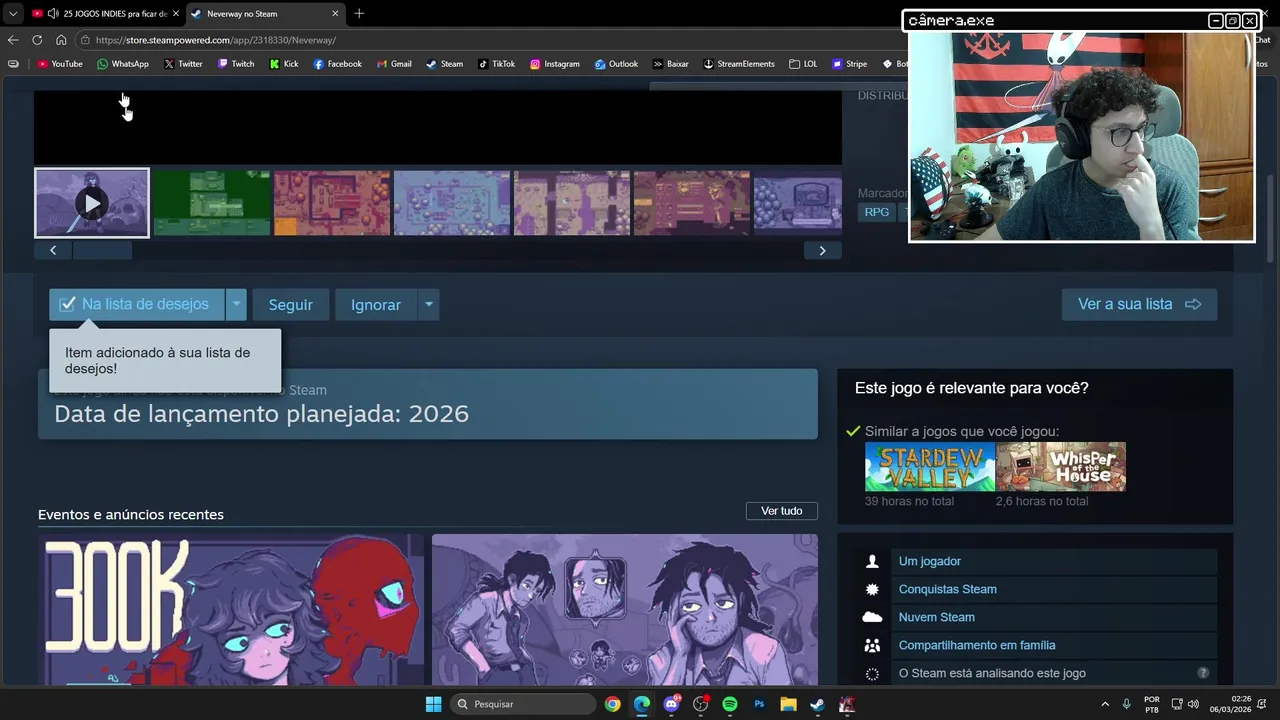This screenshot has width=1280, height=720.
Task: Go back with the browser back arrow
Action: [13, 40]
